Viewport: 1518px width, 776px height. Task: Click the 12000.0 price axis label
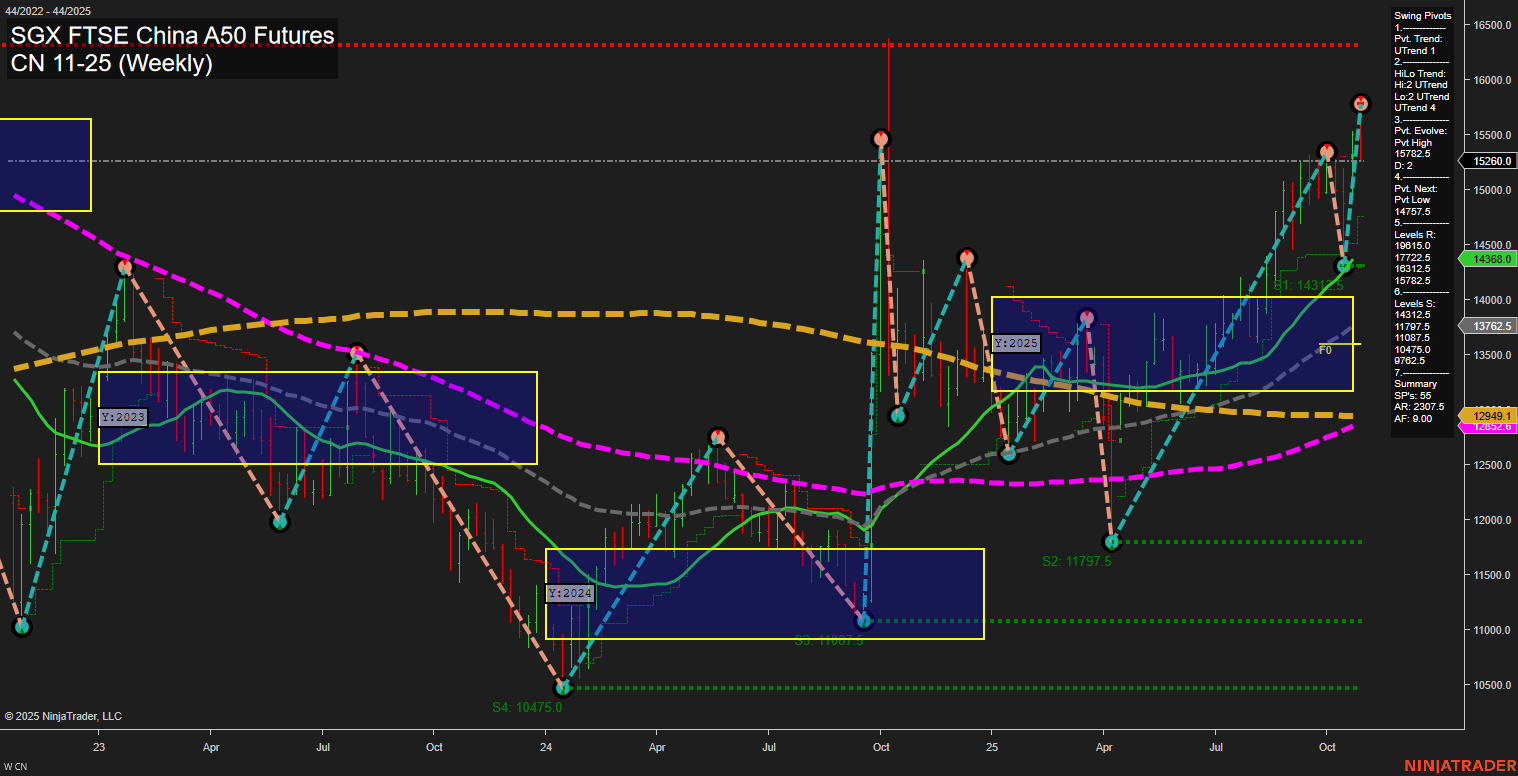[x=1491, y=520]
